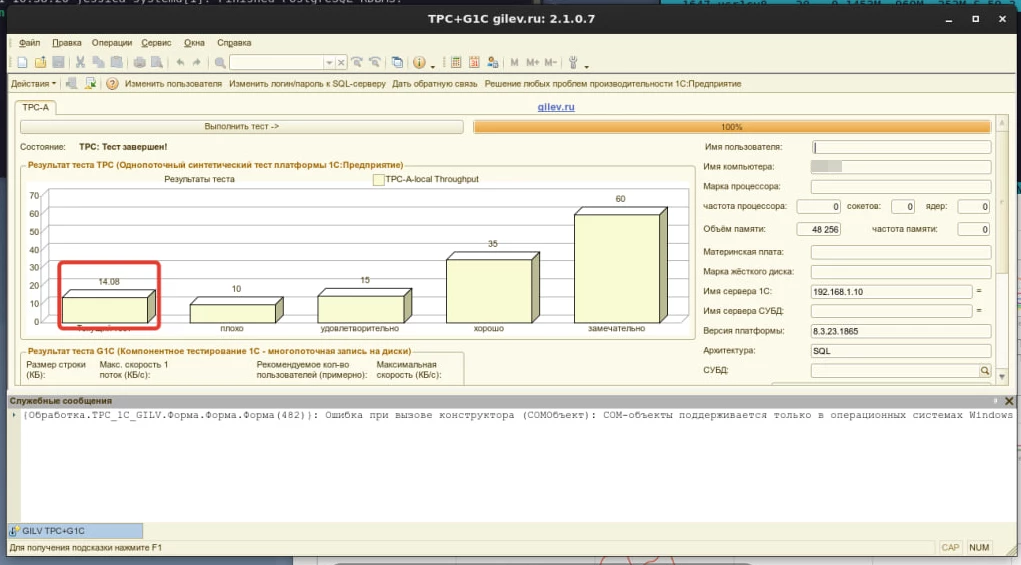Click the orange info help icon
This screenshot has height=565, width=1021.
[419, 63]
